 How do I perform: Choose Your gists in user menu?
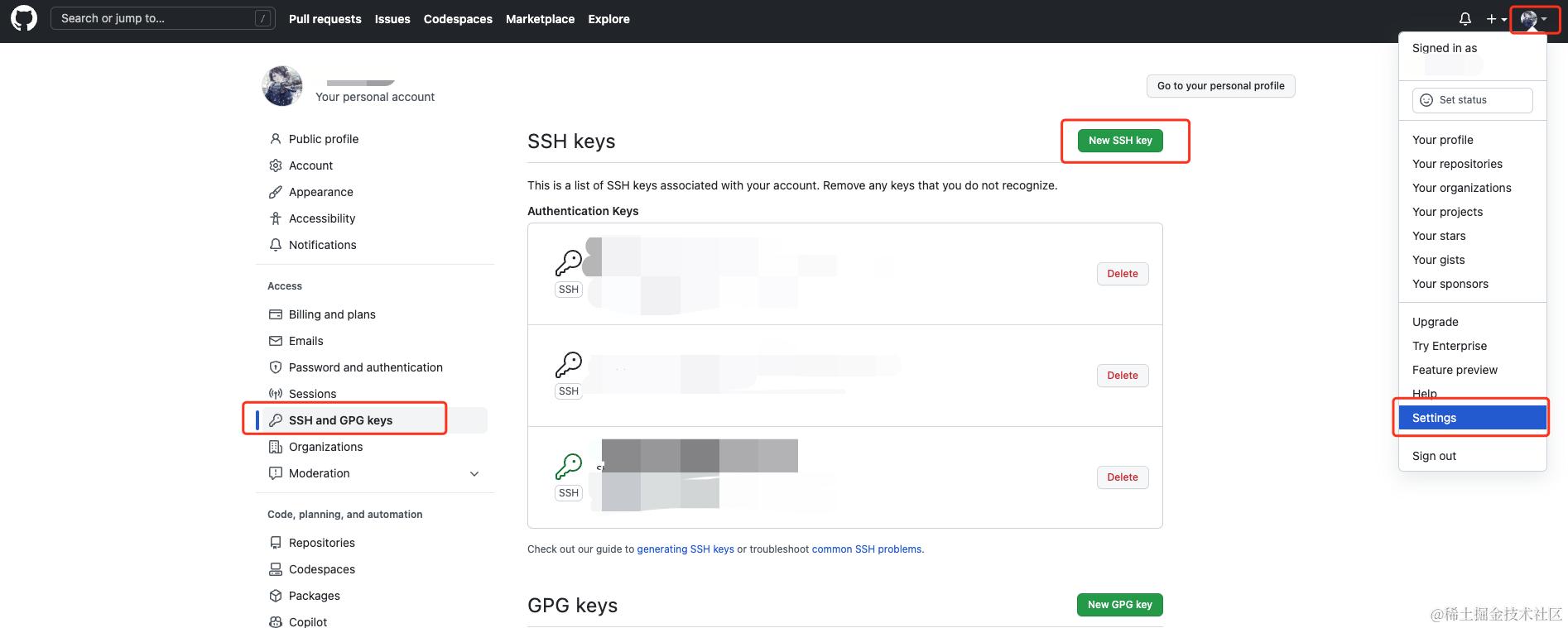click(1472, 260)
